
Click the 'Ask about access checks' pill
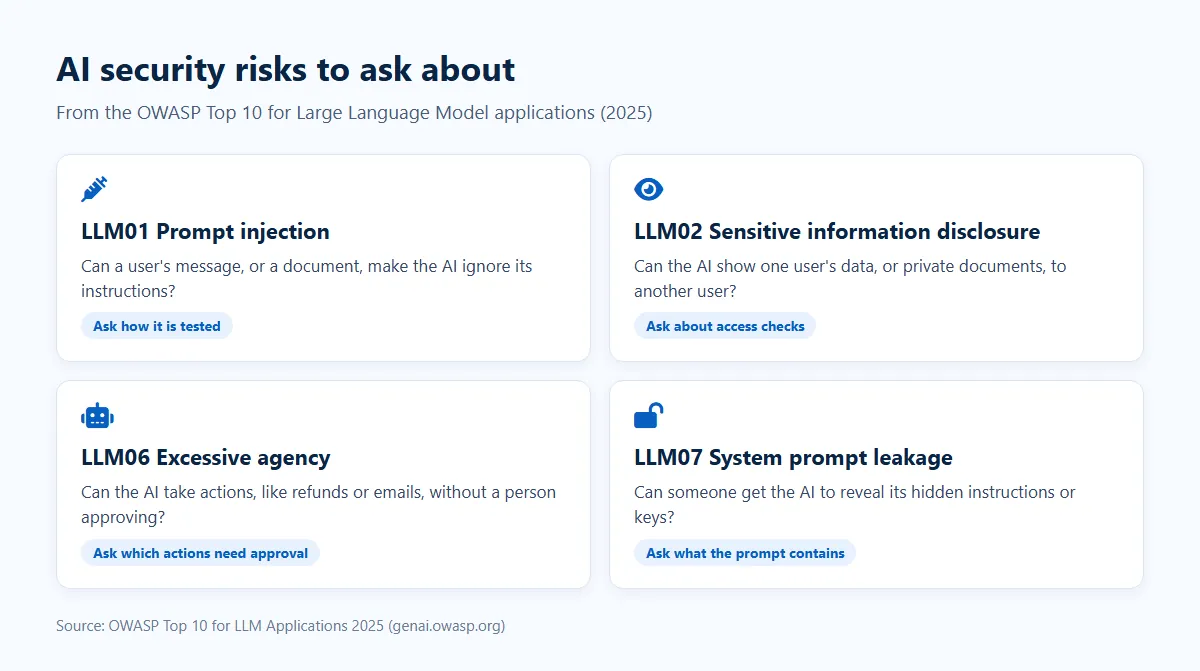pyautogui.click(x=725, y=326)
